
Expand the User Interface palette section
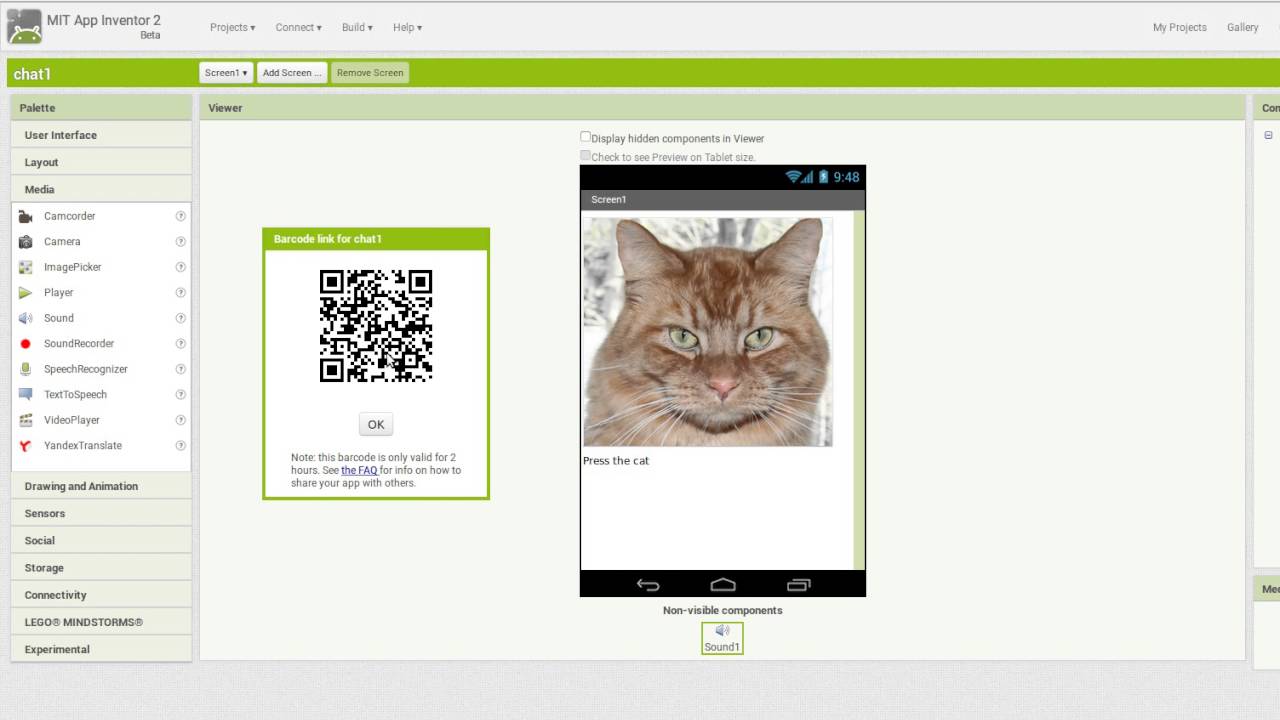[101, 135]
